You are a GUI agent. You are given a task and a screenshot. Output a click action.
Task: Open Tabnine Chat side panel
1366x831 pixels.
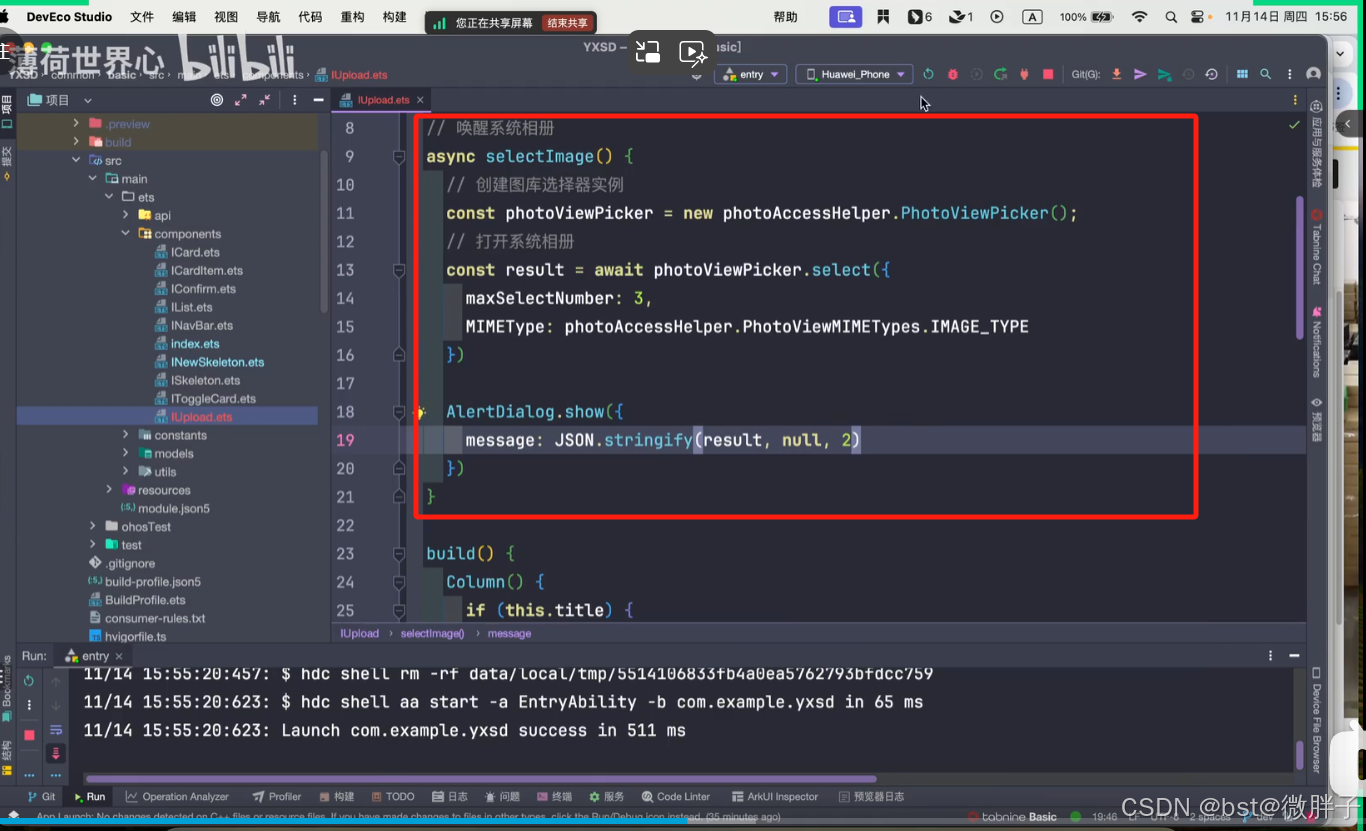point(1316,247)
